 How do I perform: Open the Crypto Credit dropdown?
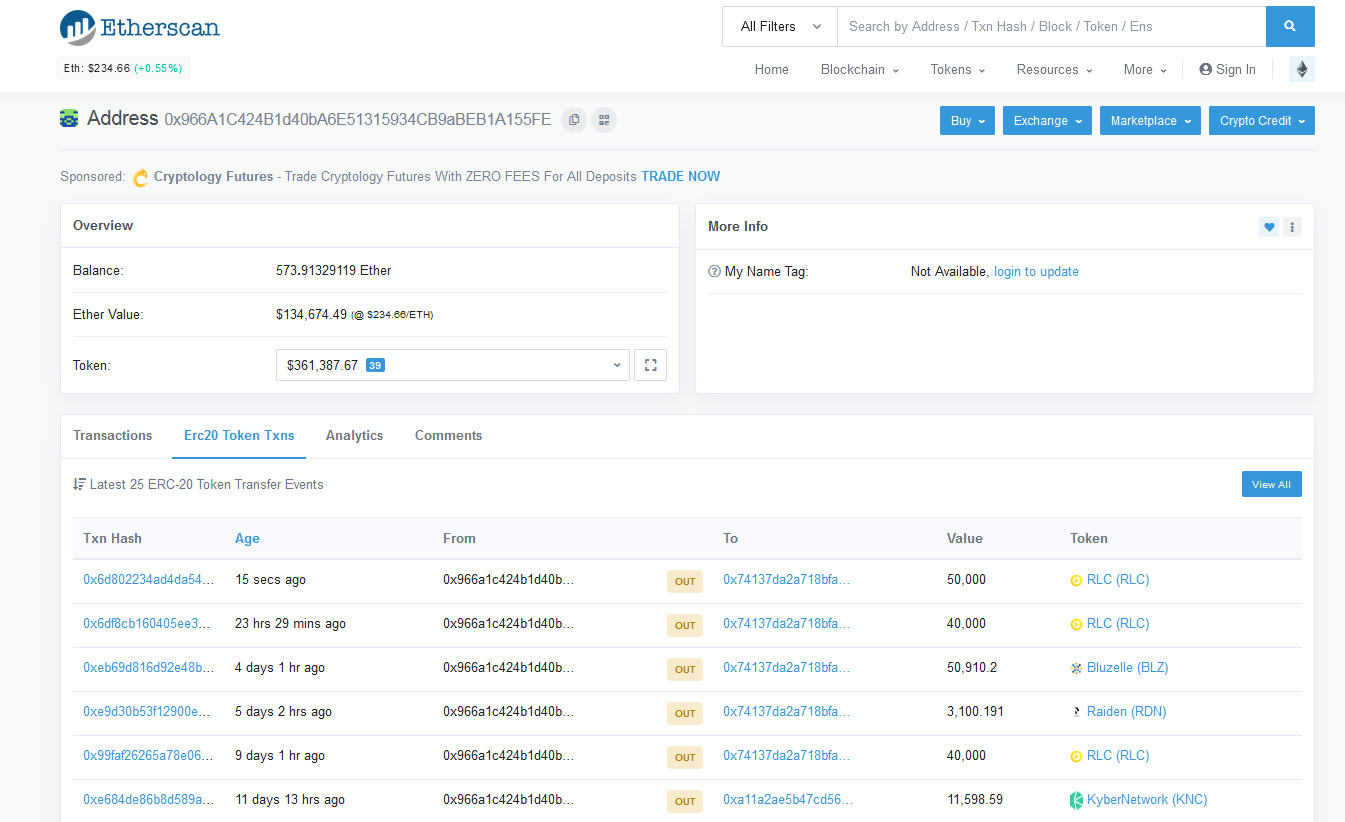click(1262, 120)
